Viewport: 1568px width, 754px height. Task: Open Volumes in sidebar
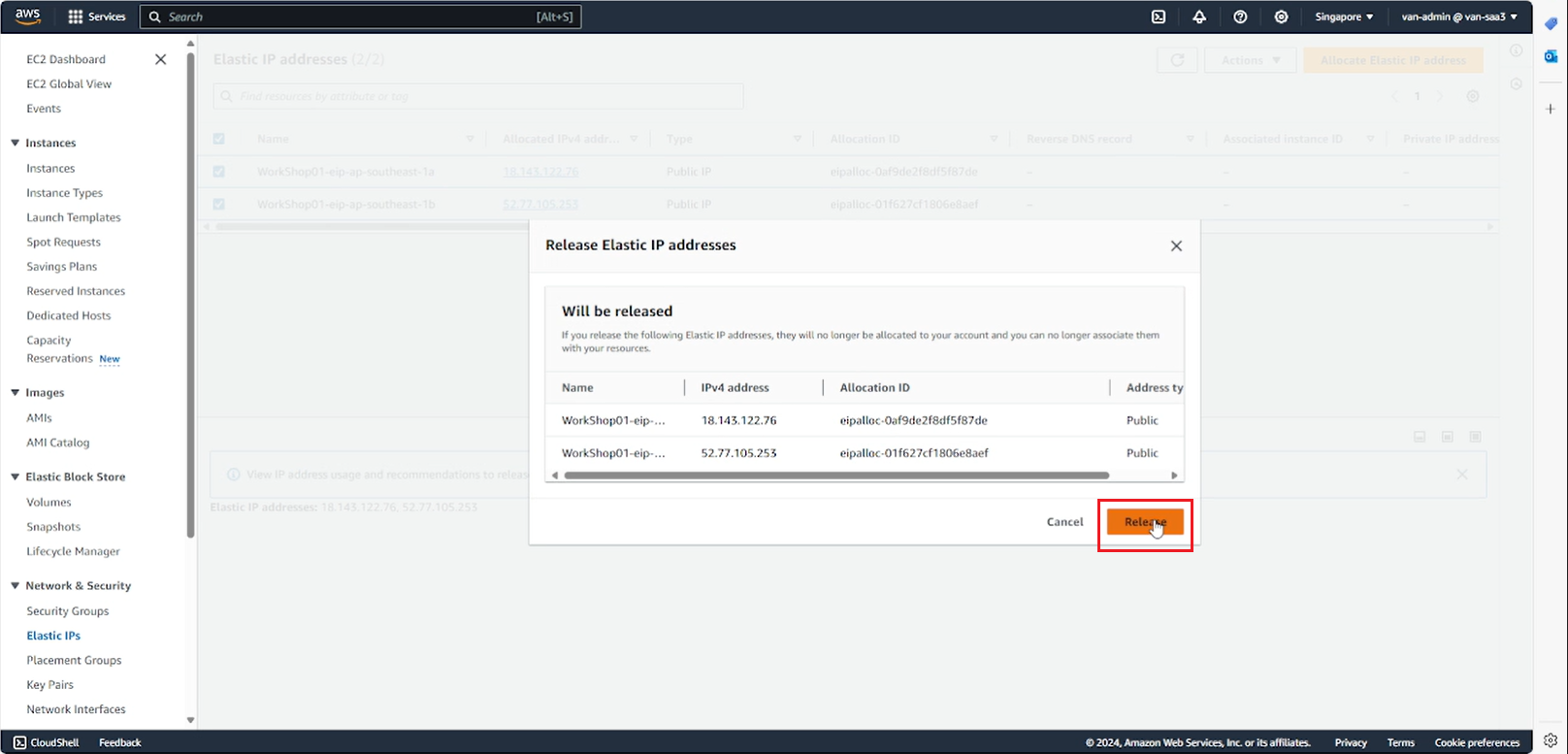click(x=49, y=503)
